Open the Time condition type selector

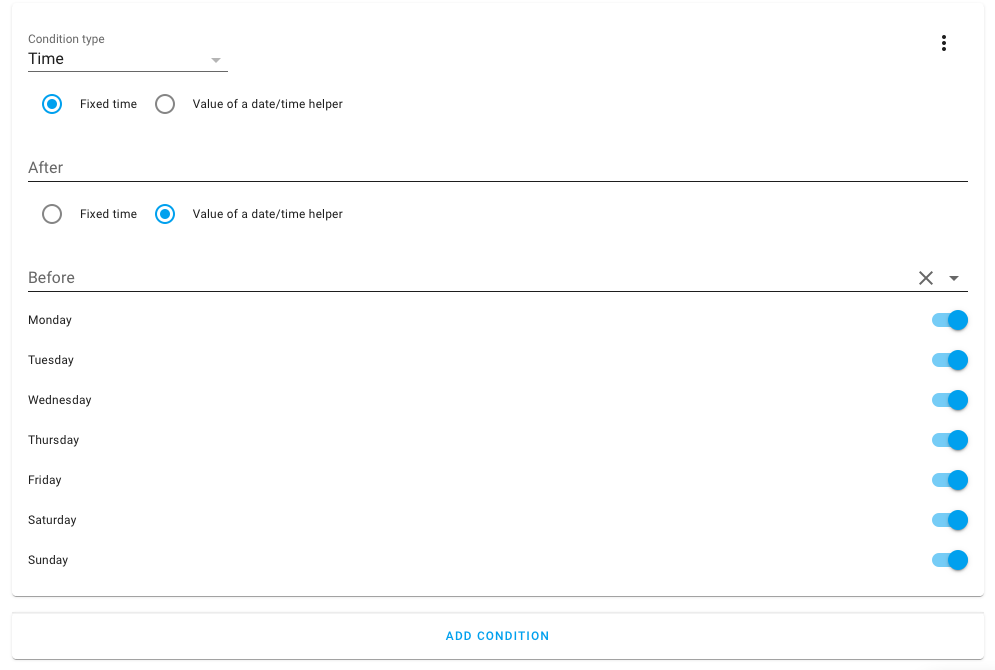coord(128,59)
